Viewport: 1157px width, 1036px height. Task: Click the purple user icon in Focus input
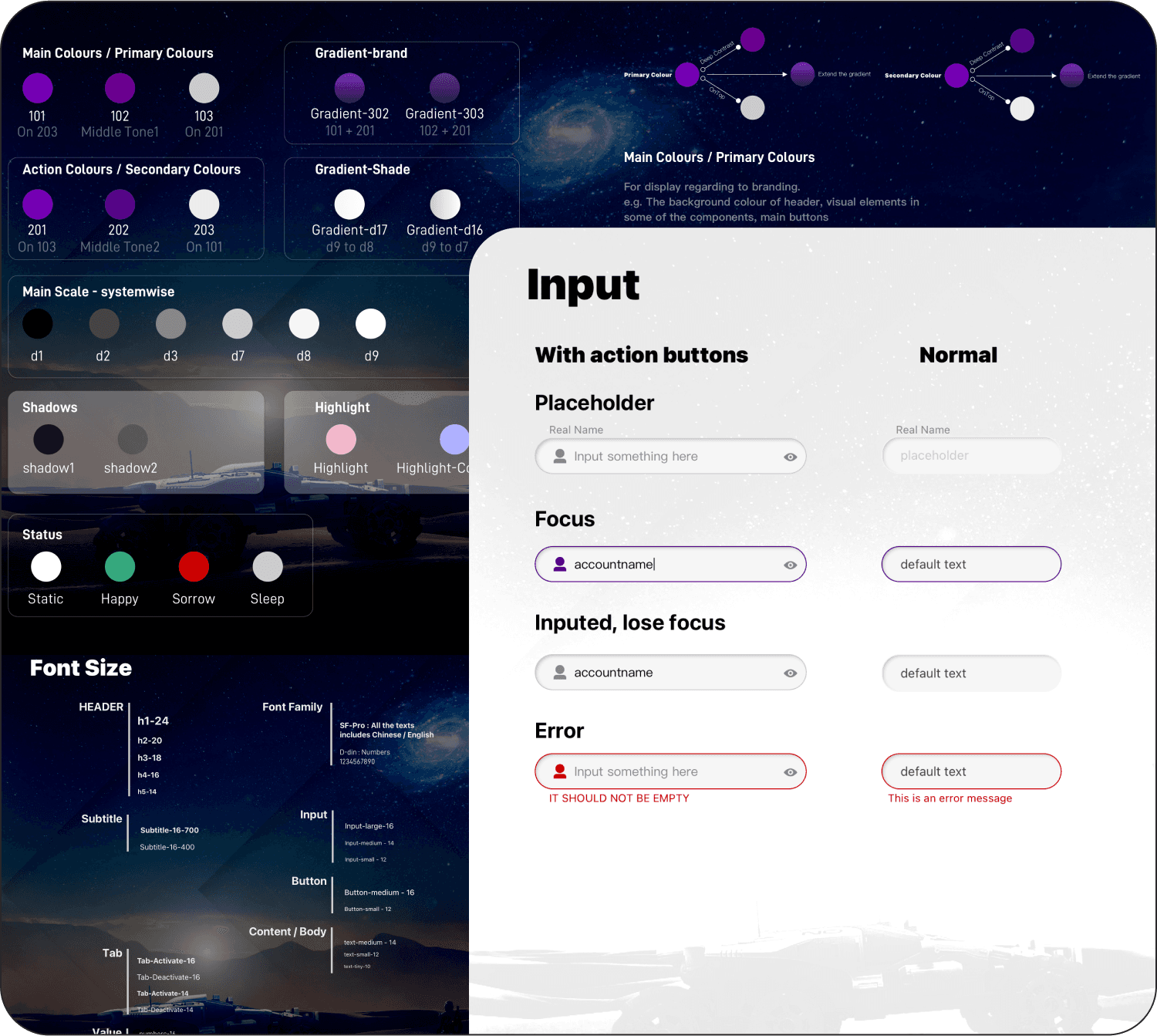tap(560, 565)
